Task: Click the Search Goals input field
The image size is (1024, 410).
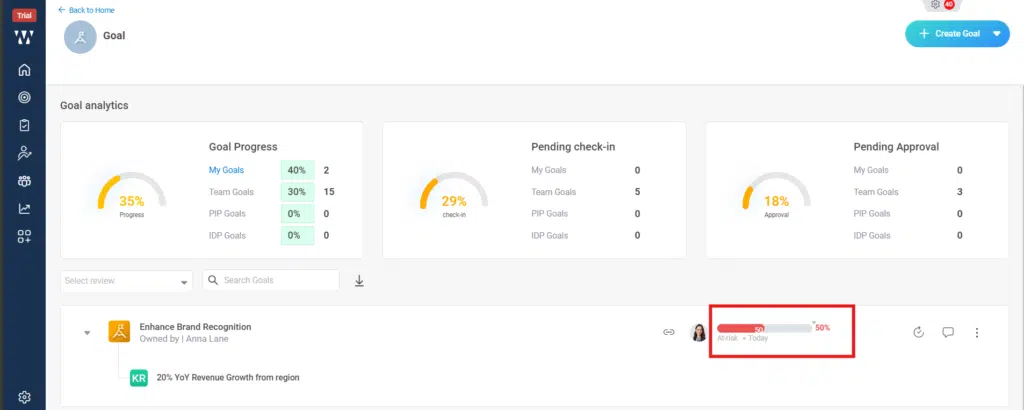Action: 271,280
